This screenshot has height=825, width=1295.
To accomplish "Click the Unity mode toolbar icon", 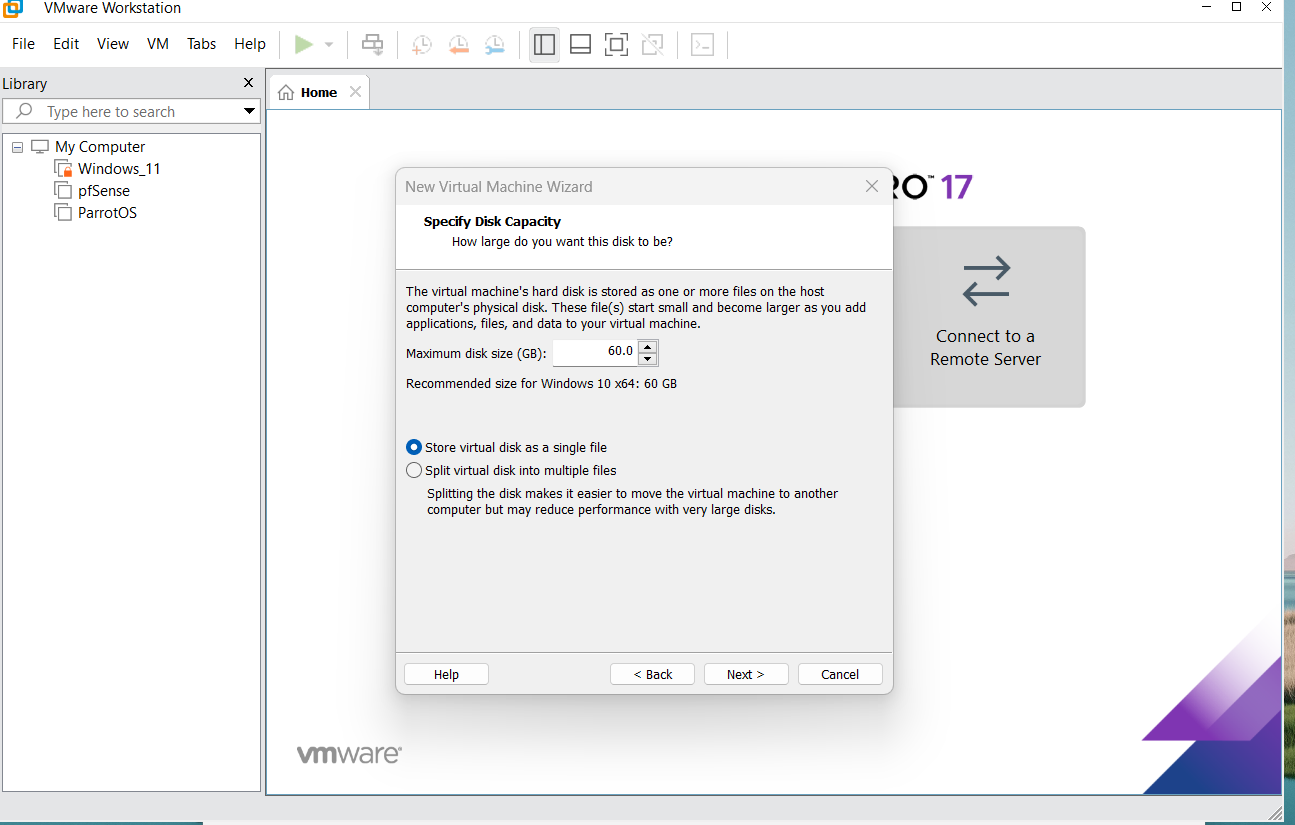I will pyautogui.click(x=652, y=44).
